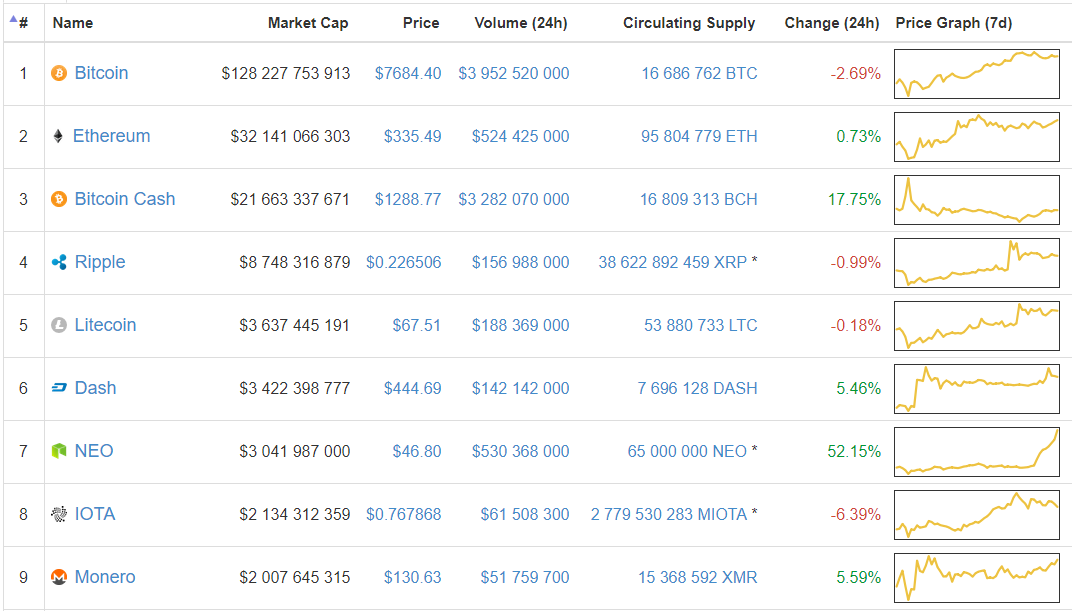Open the Bitcoin 7-day price graph
The image size is (1072, 611).
[977, 73]
